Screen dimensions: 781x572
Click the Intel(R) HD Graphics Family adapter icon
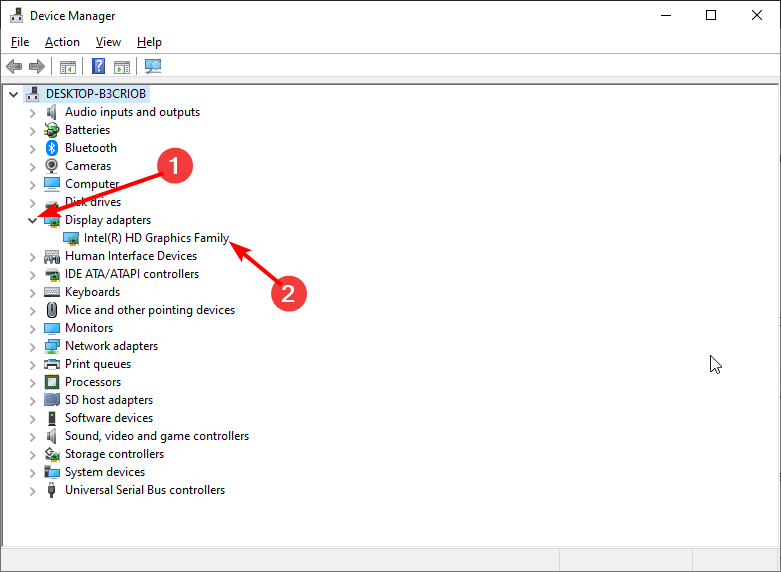[71, 238]
